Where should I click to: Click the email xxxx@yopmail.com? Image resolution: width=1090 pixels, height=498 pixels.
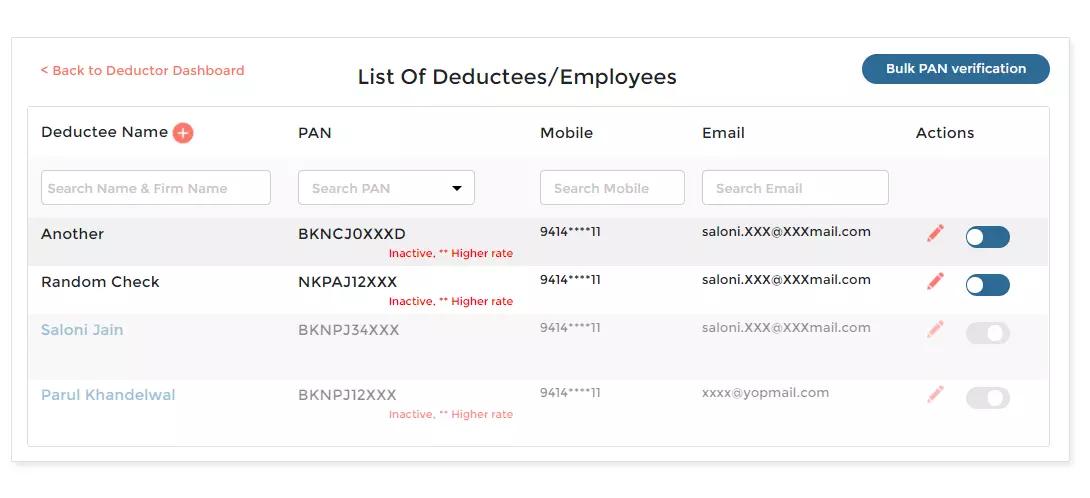765,393
